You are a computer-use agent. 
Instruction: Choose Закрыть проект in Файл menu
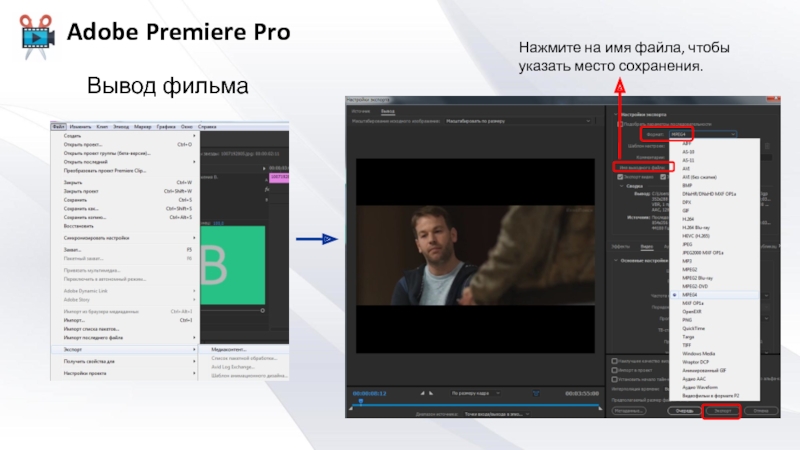(x=126, y=191)
